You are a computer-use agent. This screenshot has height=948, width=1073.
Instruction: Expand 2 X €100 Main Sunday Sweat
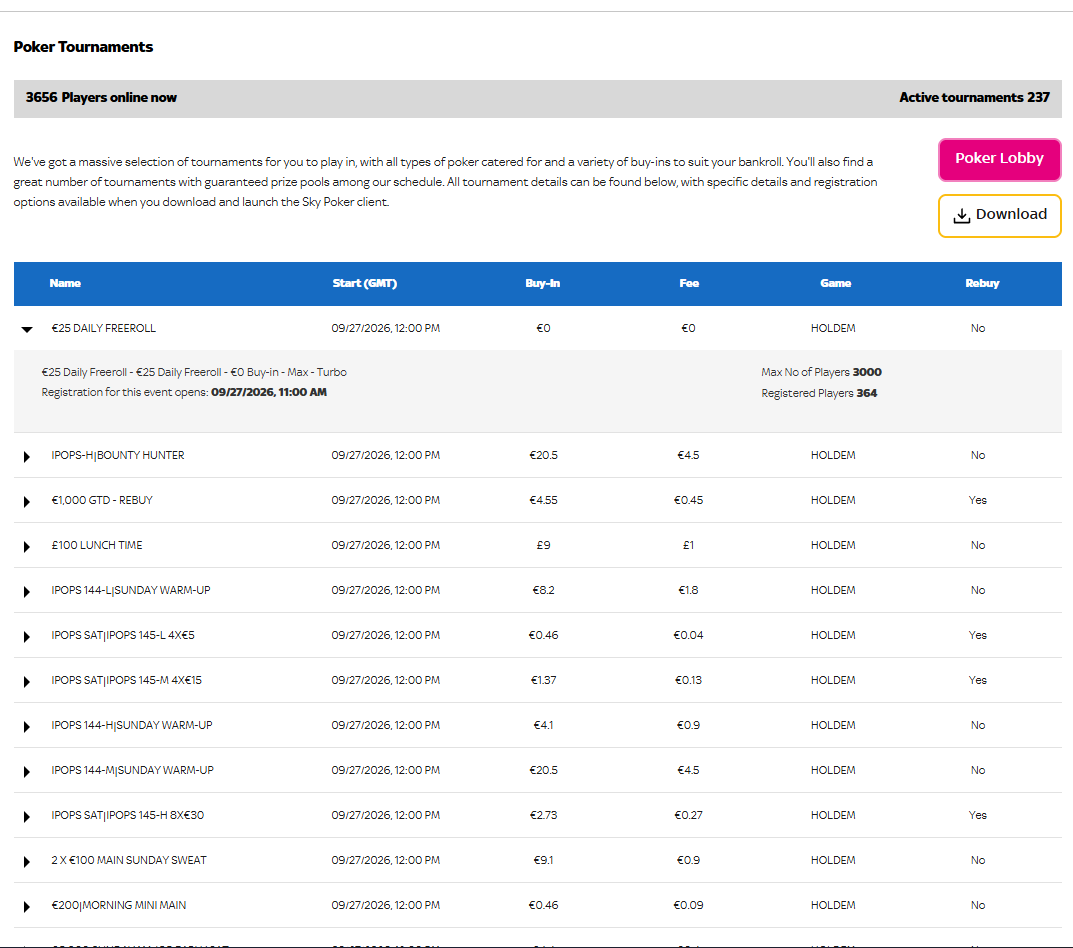pyautogui.click(x=27, y=862)
